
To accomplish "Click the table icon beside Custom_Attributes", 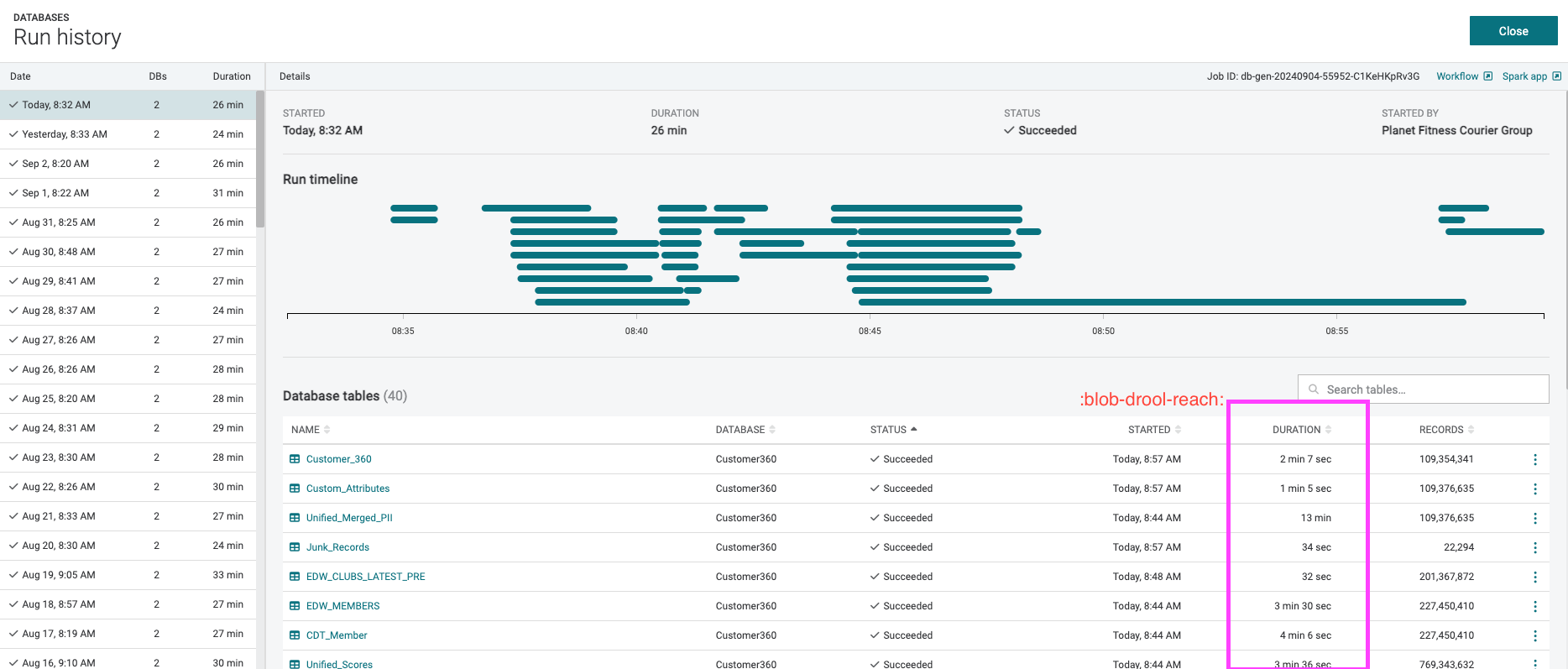I will (x=295, y=489).
